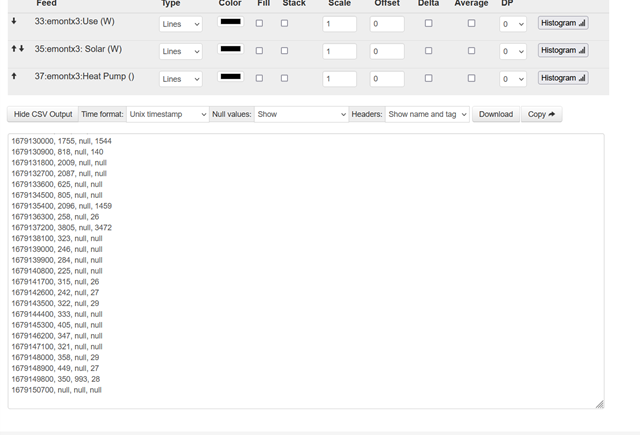Tick Stack checkbox for emontx3:Solar feed

point(284,50)
